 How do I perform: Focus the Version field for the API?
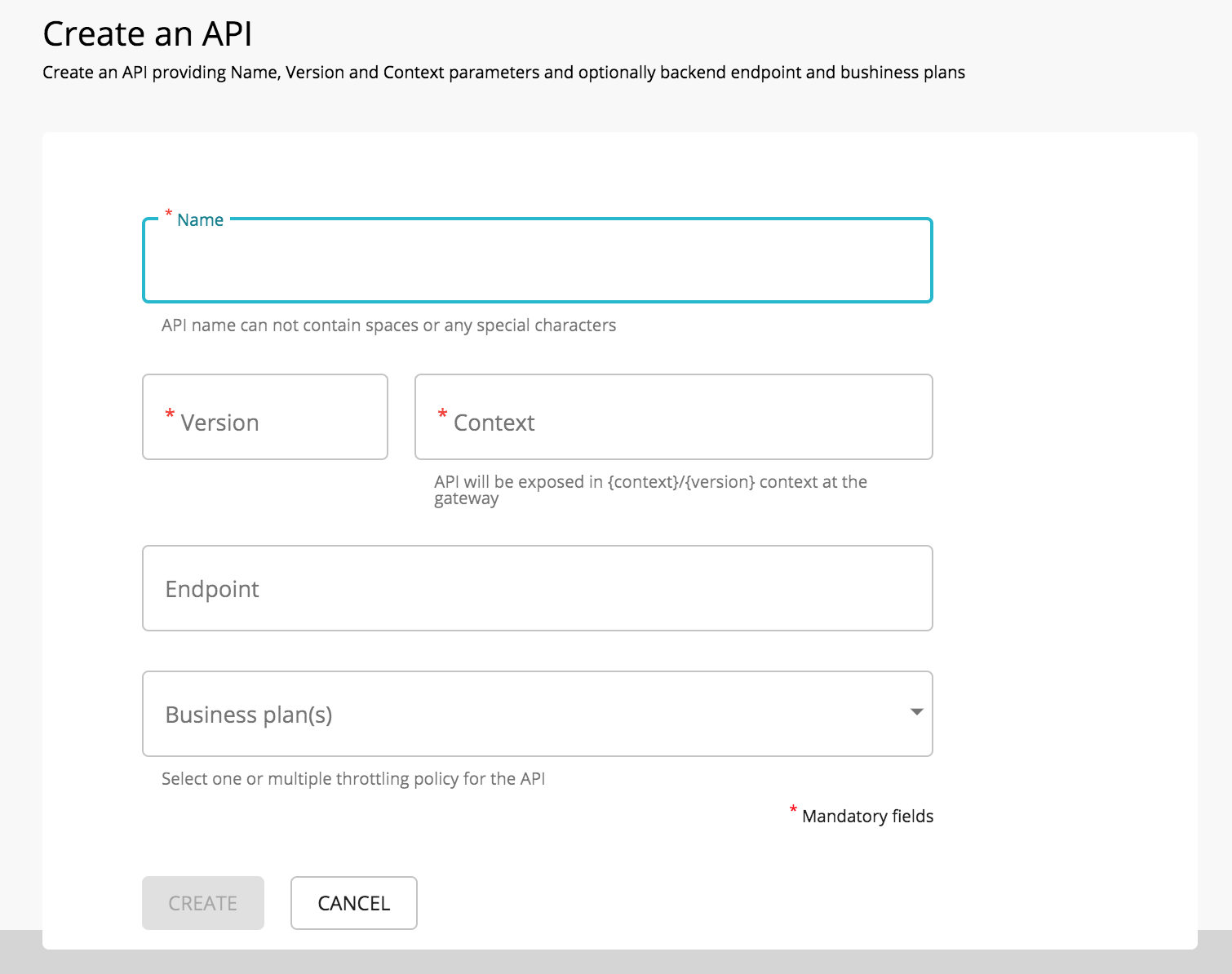pyautogui.click(x=264, y=417)
